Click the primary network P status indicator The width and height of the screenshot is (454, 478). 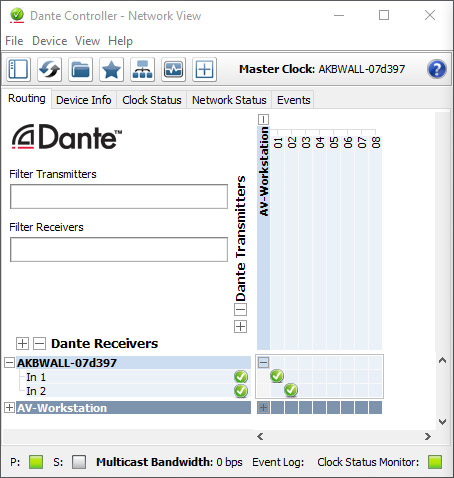tap(36, 462)
